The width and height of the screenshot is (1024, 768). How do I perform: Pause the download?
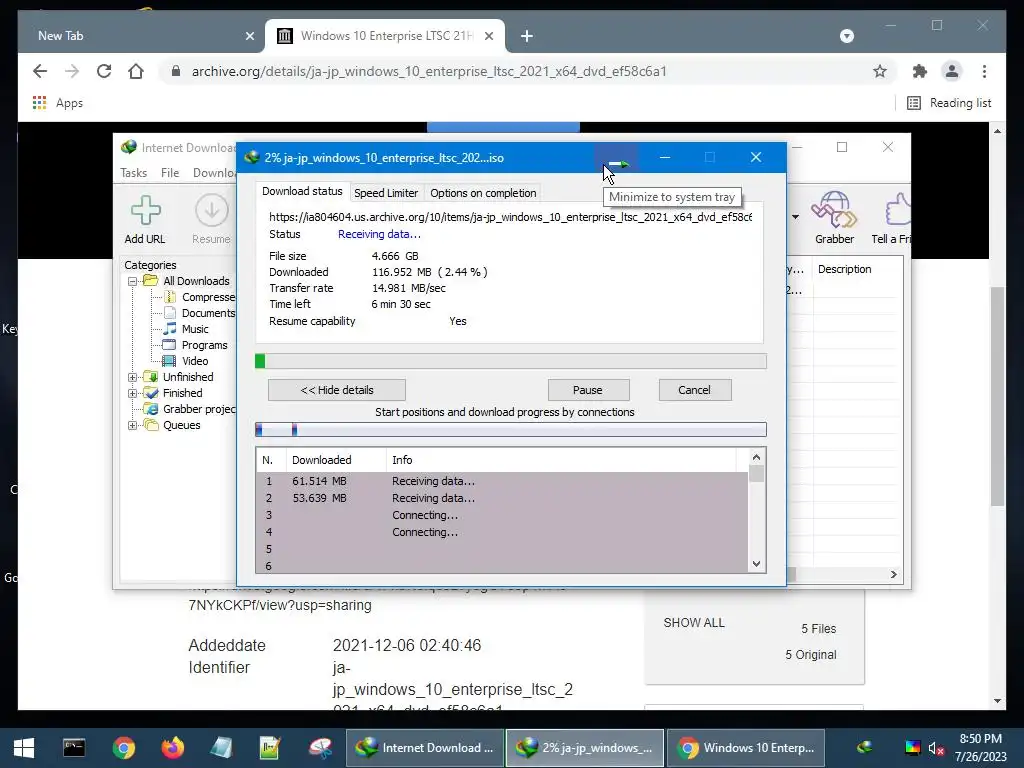(x=588, y=390)
